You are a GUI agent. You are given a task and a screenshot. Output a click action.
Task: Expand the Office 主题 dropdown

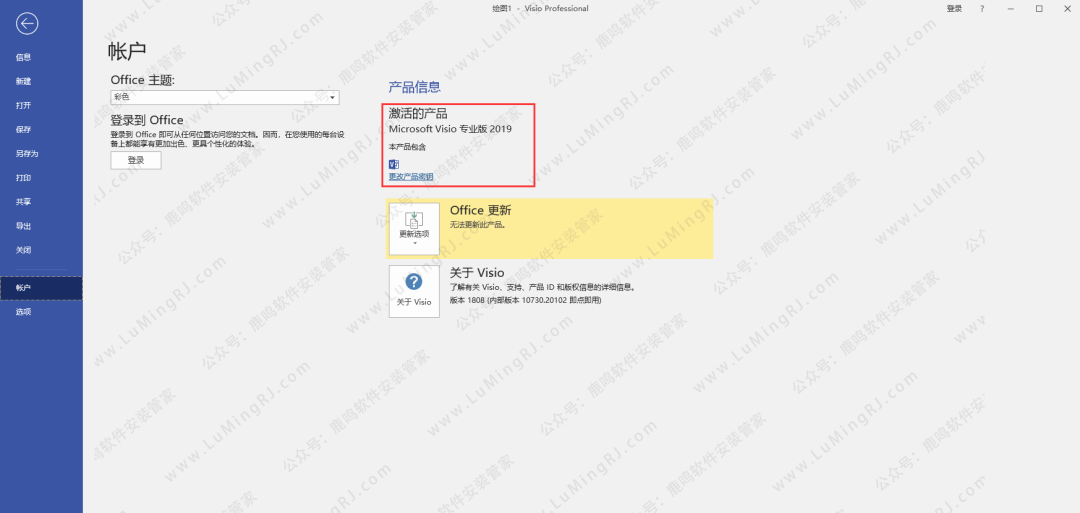click(225, 98)
